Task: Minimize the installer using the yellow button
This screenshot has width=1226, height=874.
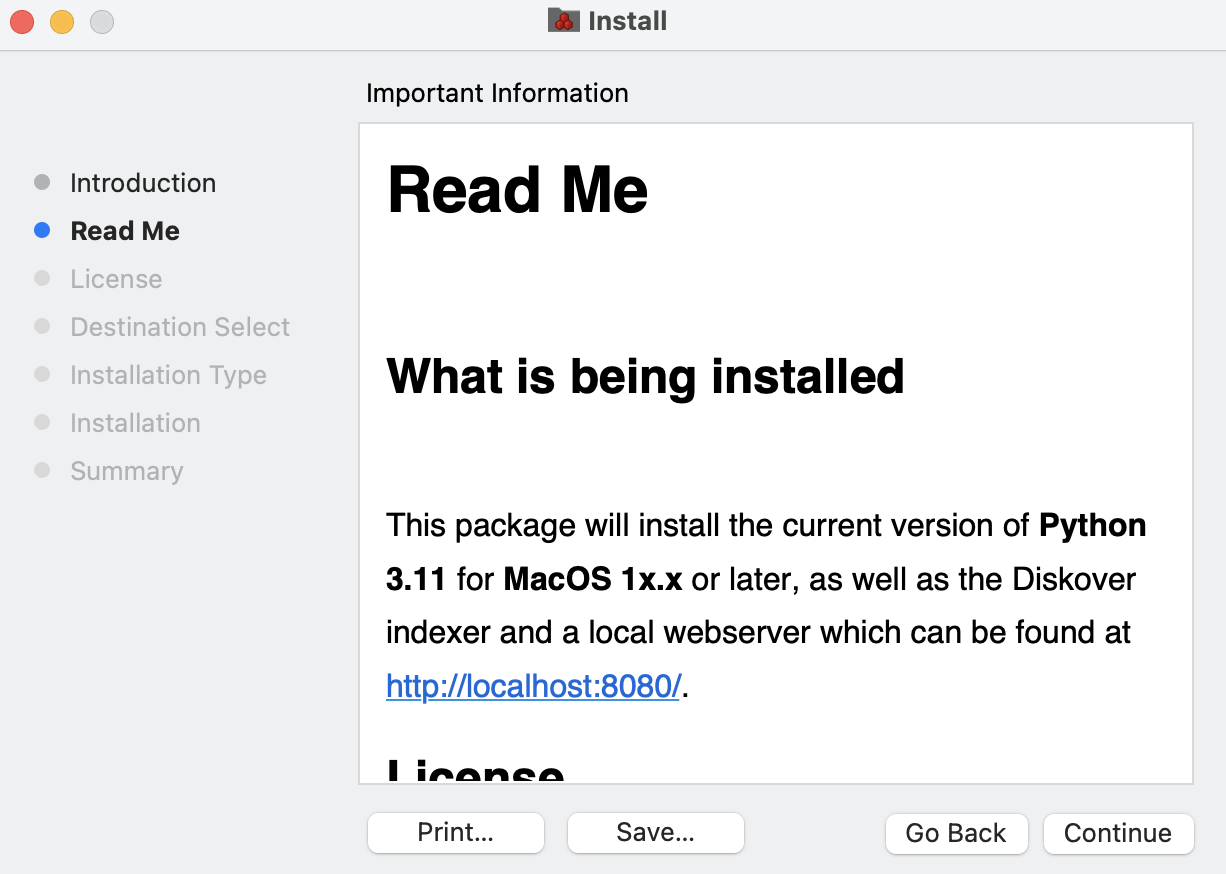Action: [62, 21]
